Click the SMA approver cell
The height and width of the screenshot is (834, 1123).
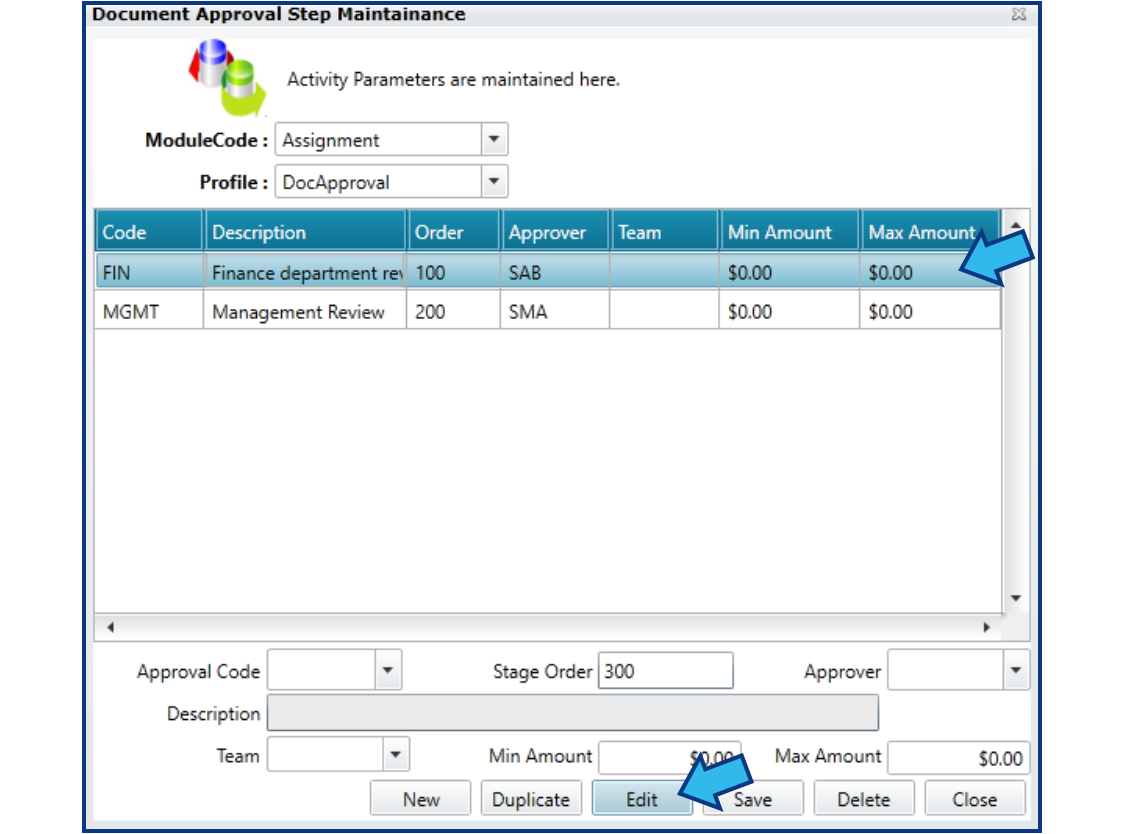555,312
